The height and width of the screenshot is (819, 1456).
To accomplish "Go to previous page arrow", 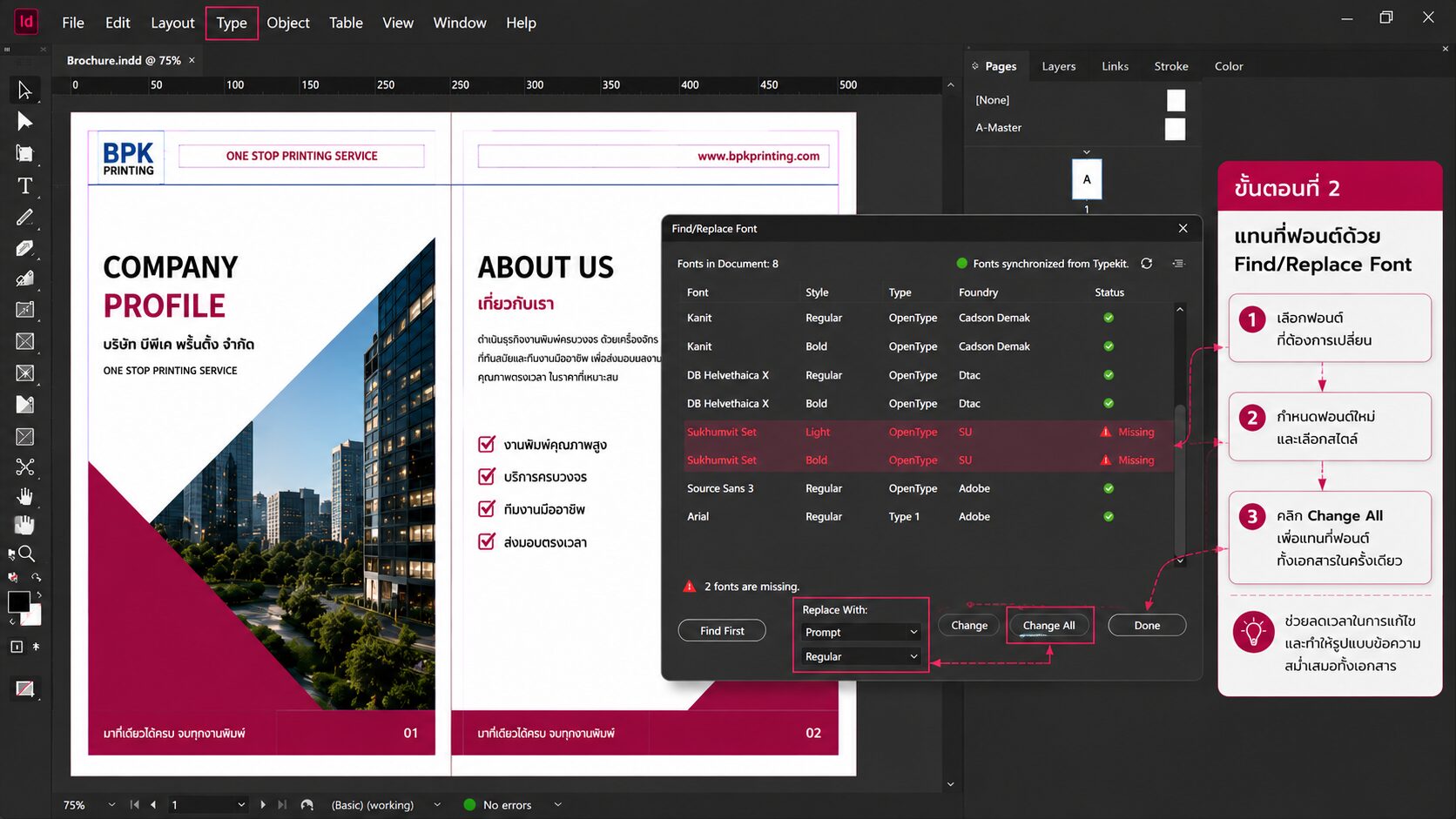I will pyautogui.click(x=153, y=805).
